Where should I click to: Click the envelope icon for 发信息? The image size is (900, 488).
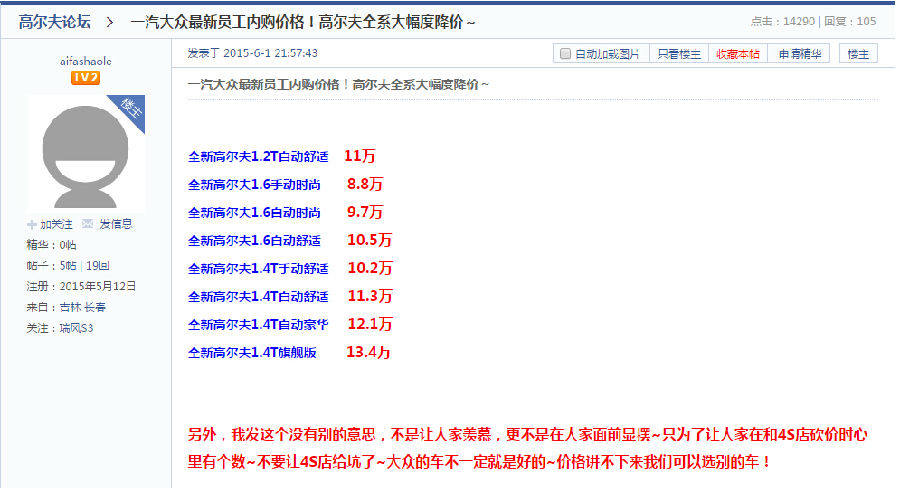click(88, 224)
